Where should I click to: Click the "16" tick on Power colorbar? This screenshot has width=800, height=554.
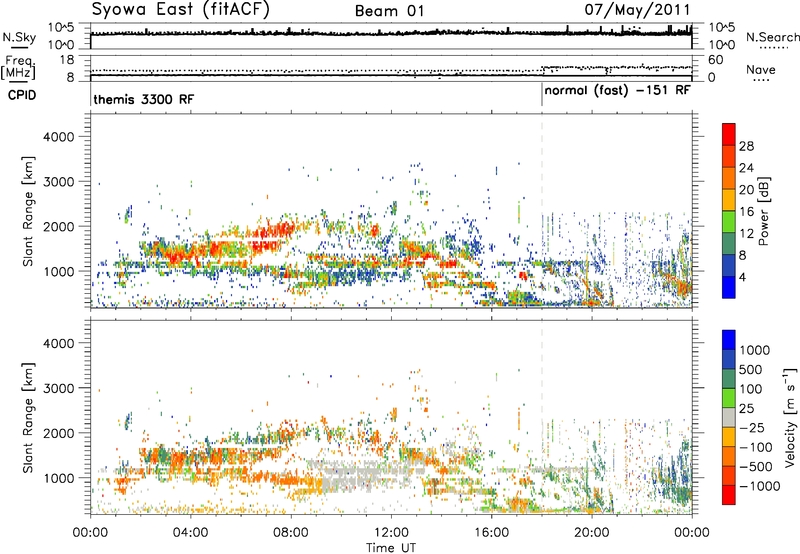click(746, 212)
